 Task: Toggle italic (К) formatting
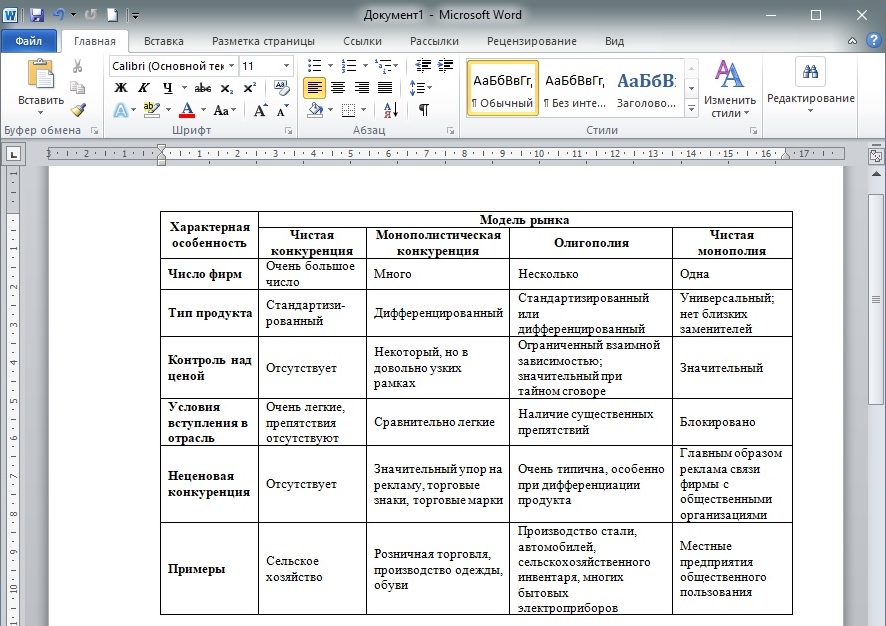click(144, 88)
